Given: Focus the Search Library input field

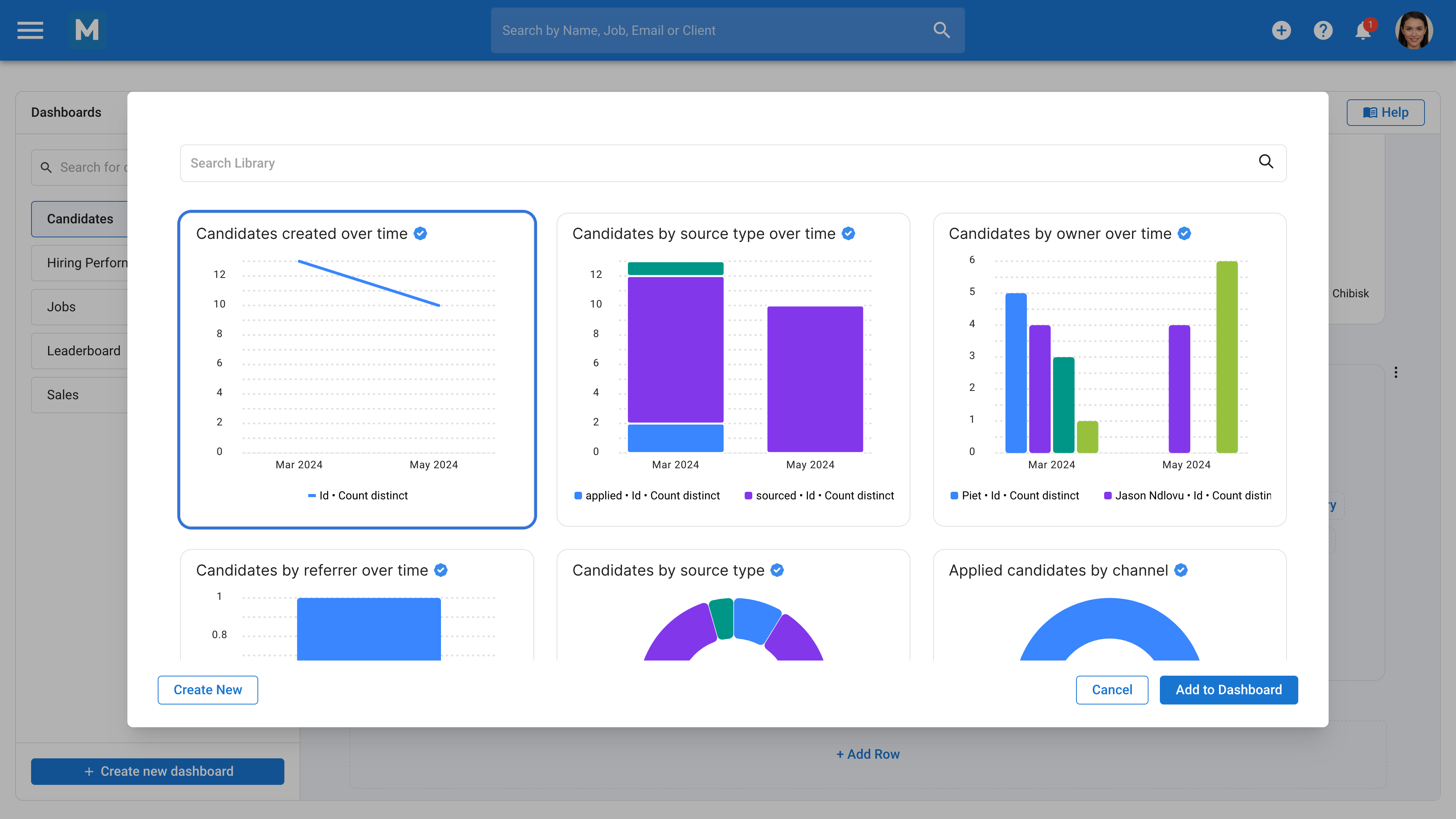Looking at the screenshot, I should pos(678,163).
